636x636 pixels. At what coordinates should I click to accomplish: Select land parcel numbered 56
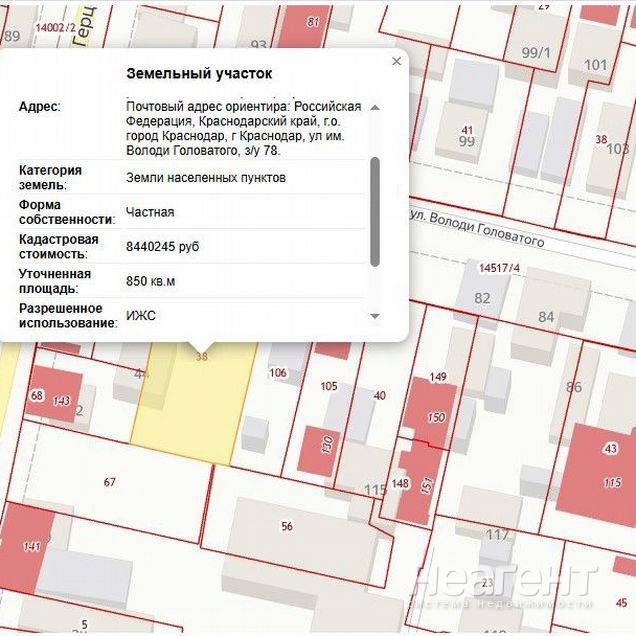pos(287,527)
